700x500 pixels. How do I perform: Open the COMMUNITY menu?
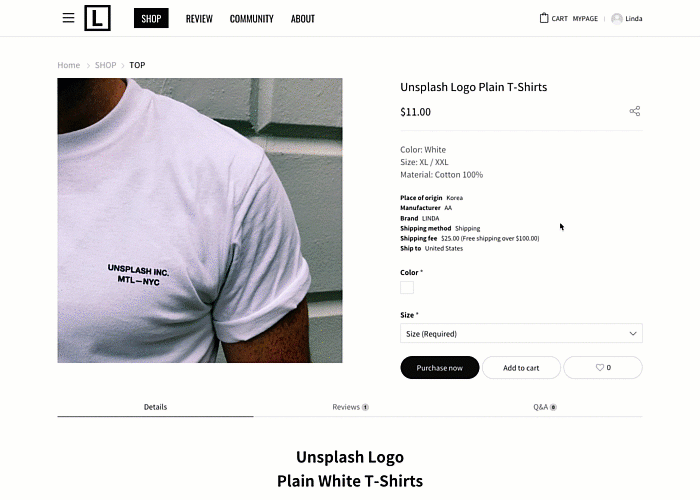(x=251, y=19)
